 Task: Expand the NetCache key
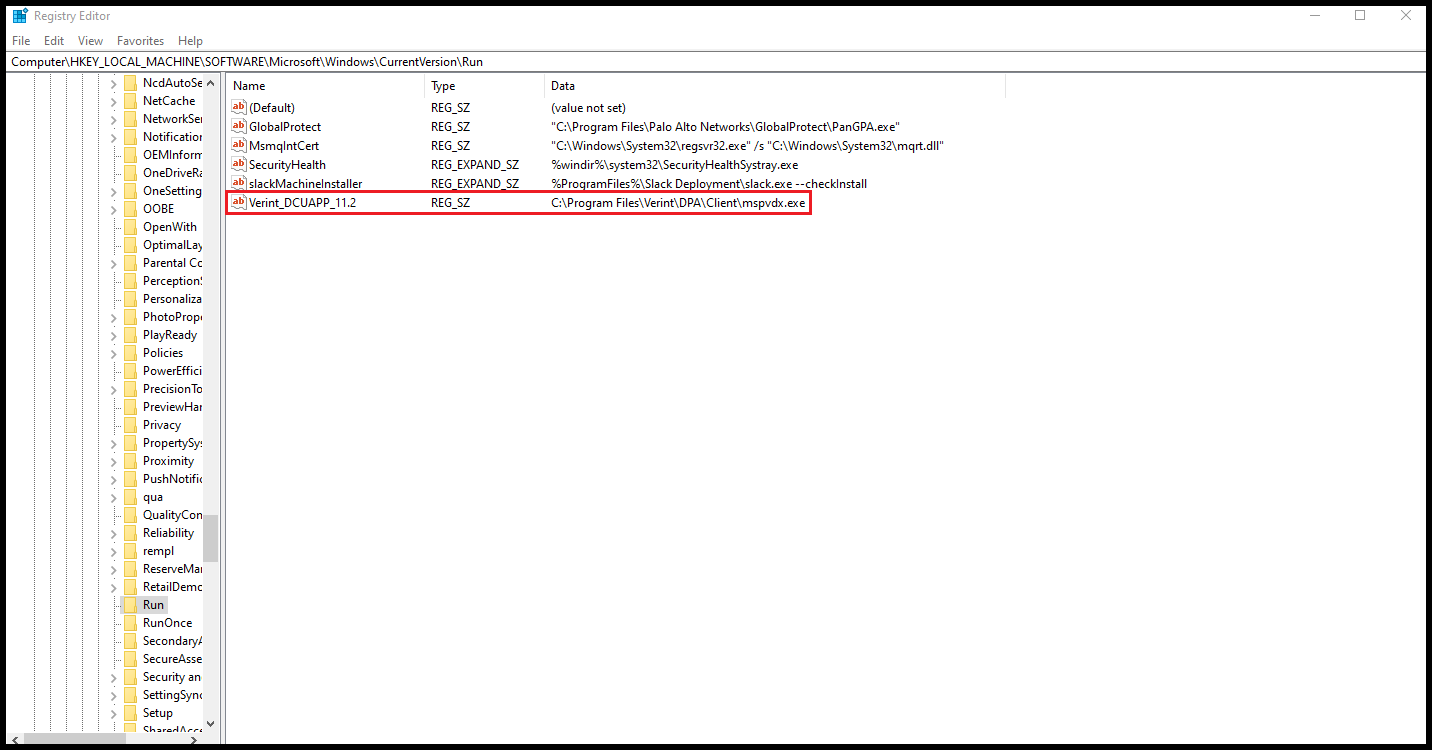[114, 101]
